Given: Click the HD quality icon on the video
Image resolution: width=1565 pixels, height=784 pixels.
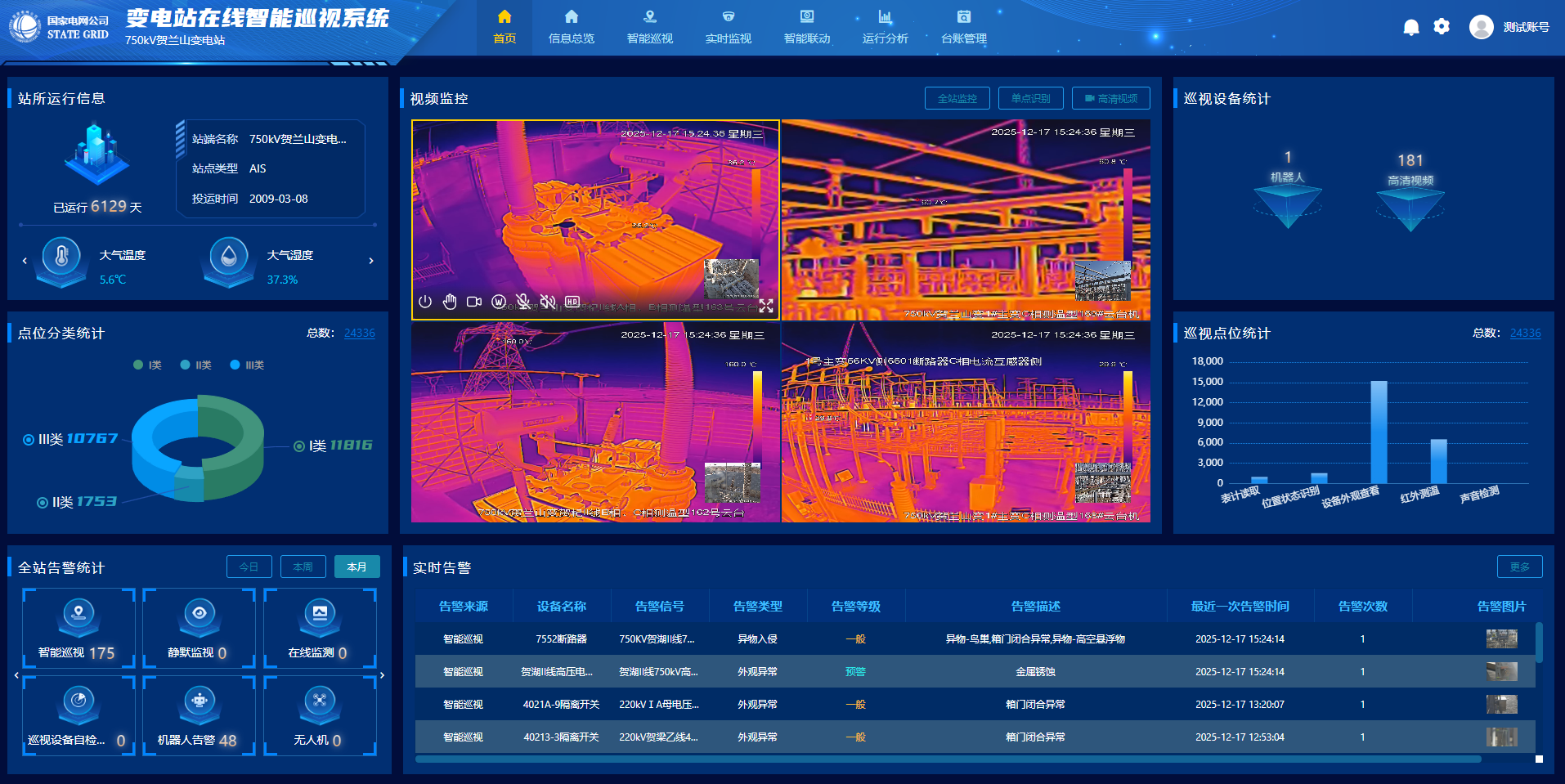Looking at the screenshot, I should (x=572, y=302).
